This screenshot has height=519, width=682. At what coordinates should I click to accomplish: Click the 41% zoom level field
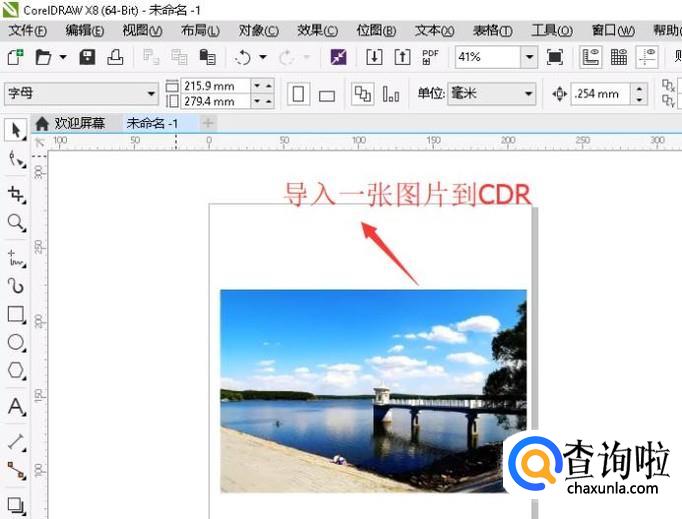point(488,57)
